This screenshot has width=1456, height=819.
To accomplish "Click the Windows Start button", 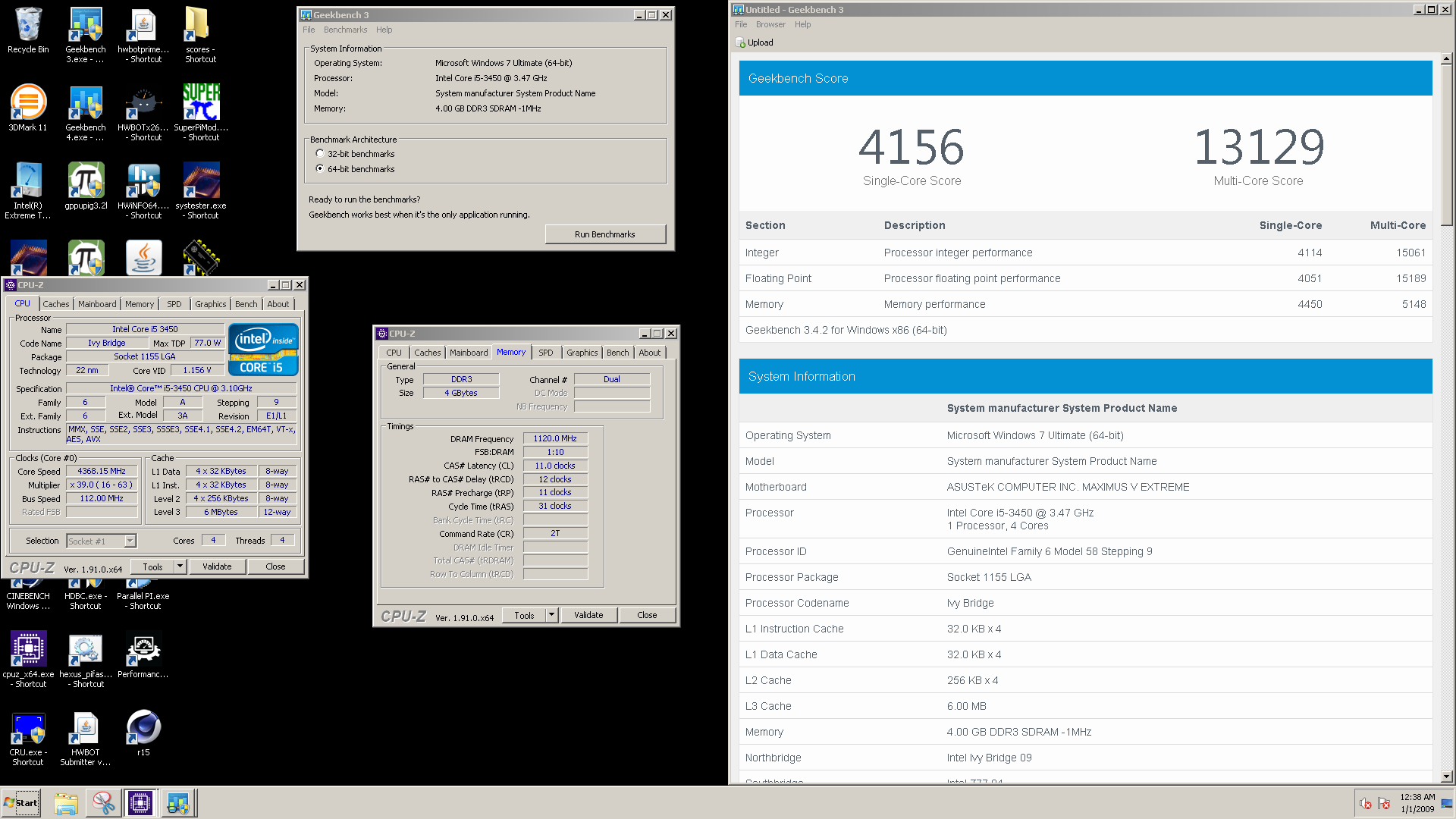I will pyautogui.click(x=21, y=803).
